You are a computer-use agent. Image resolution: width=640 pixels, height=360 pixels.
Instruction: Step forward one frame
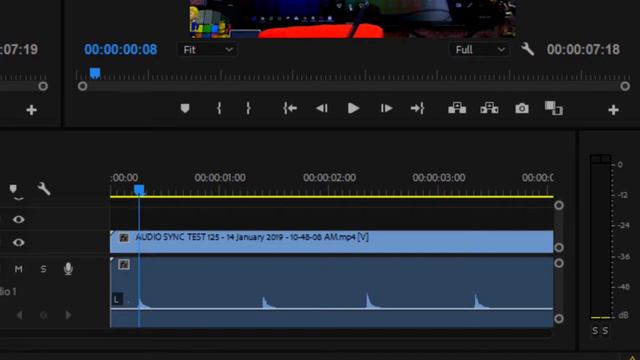click(x=386, y=108)
